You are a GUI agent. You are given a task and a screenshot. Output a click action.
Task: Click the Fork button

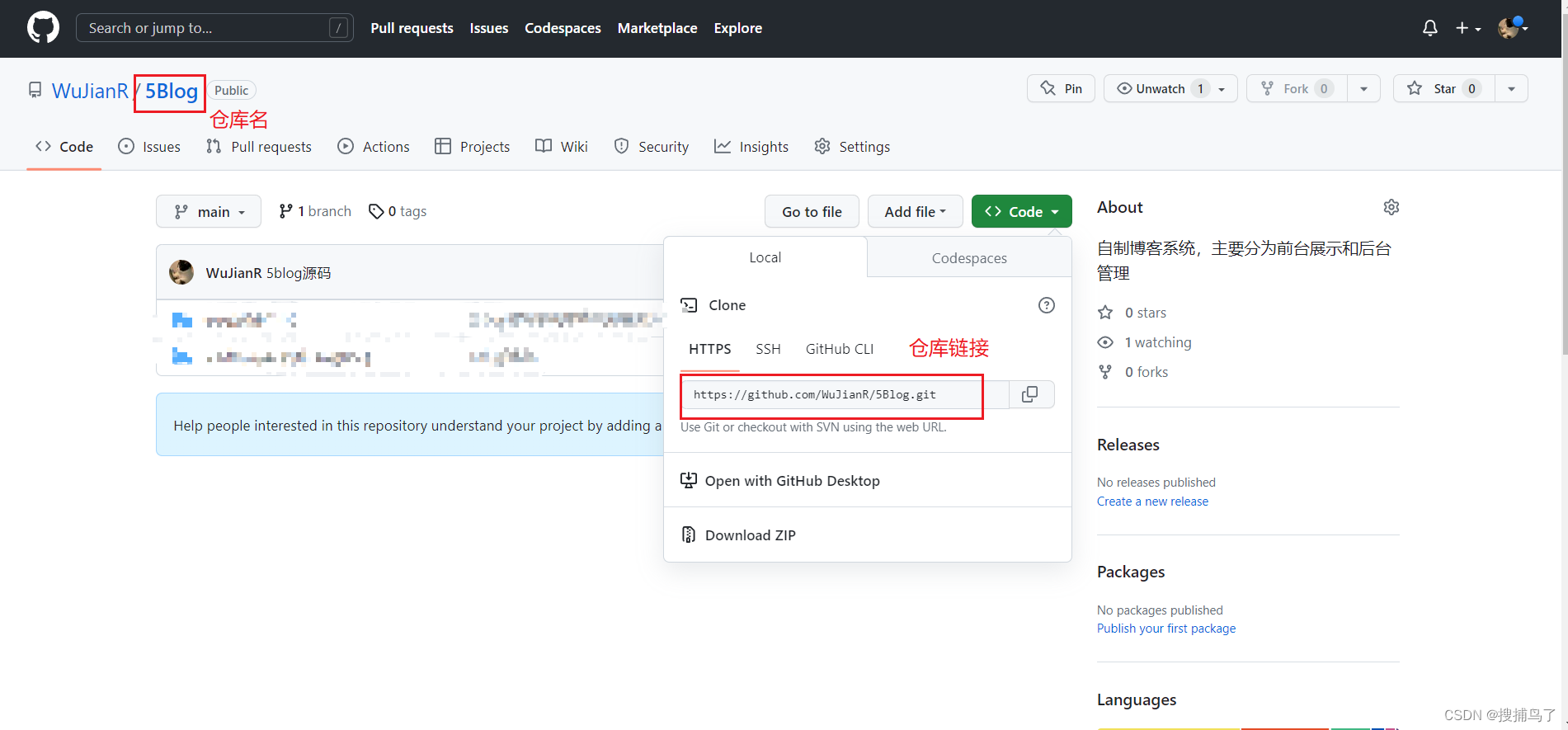(x=1297, y=88)
